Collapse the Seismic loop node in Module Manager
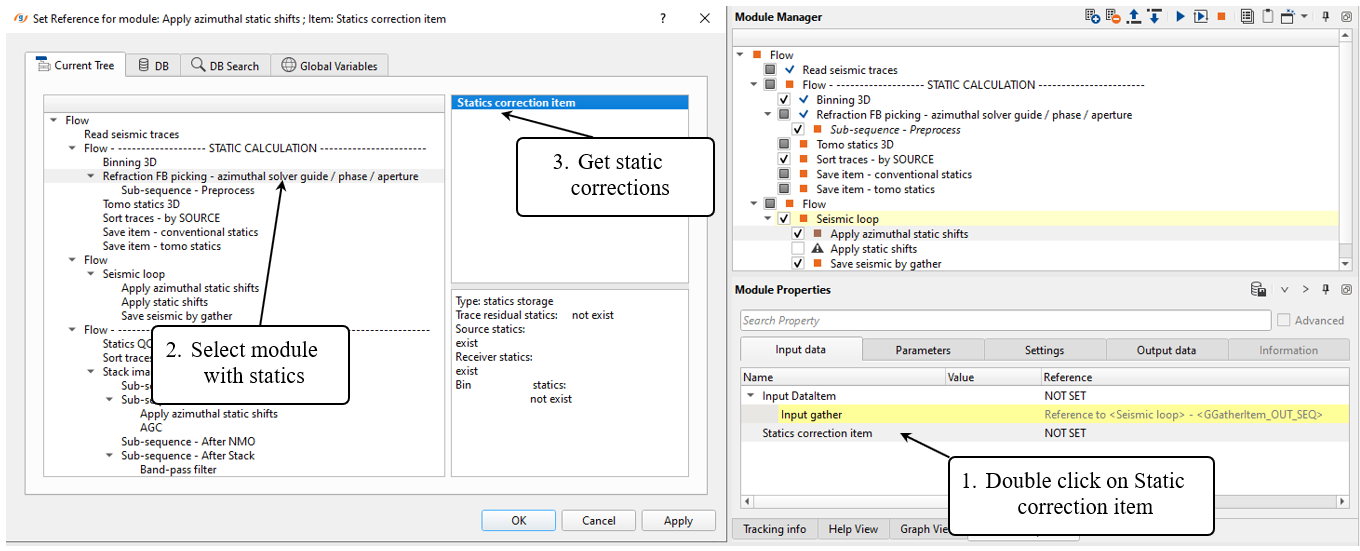This screenshot has height=551, width=1360. (x=769, y=218)
